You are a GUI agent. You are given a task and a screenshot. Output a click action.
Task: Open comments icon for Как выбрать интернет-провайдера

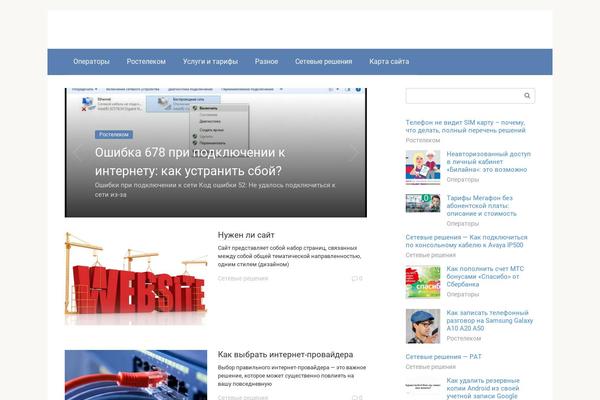point(357,397)
